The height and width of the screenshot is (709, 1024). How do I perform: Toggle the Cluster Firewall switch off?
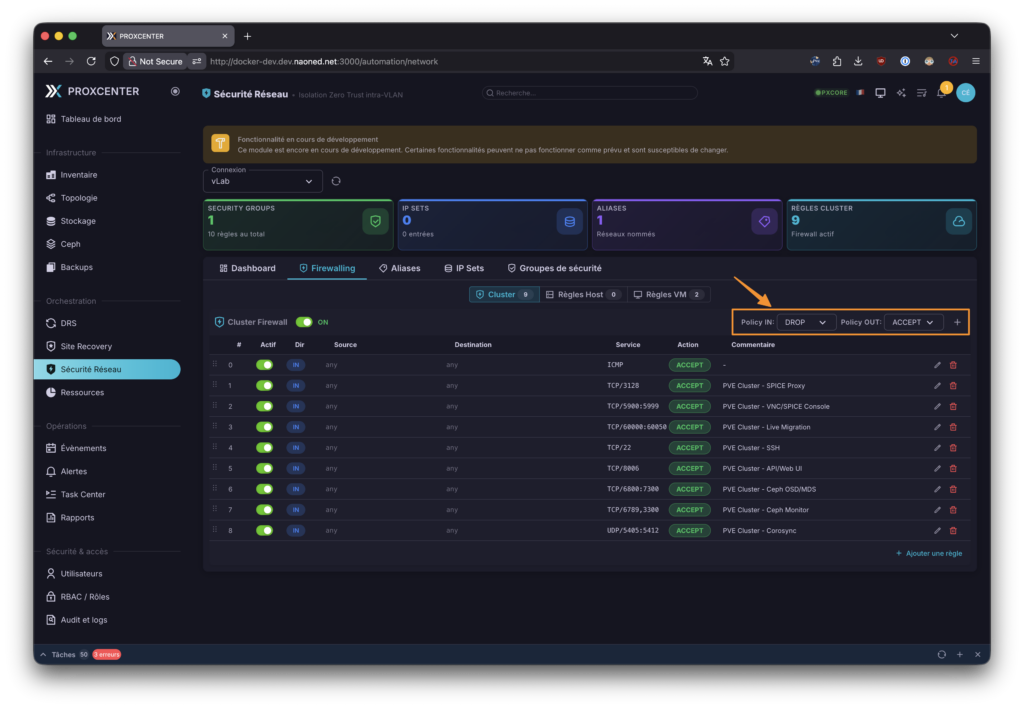[x=304, y=322]
